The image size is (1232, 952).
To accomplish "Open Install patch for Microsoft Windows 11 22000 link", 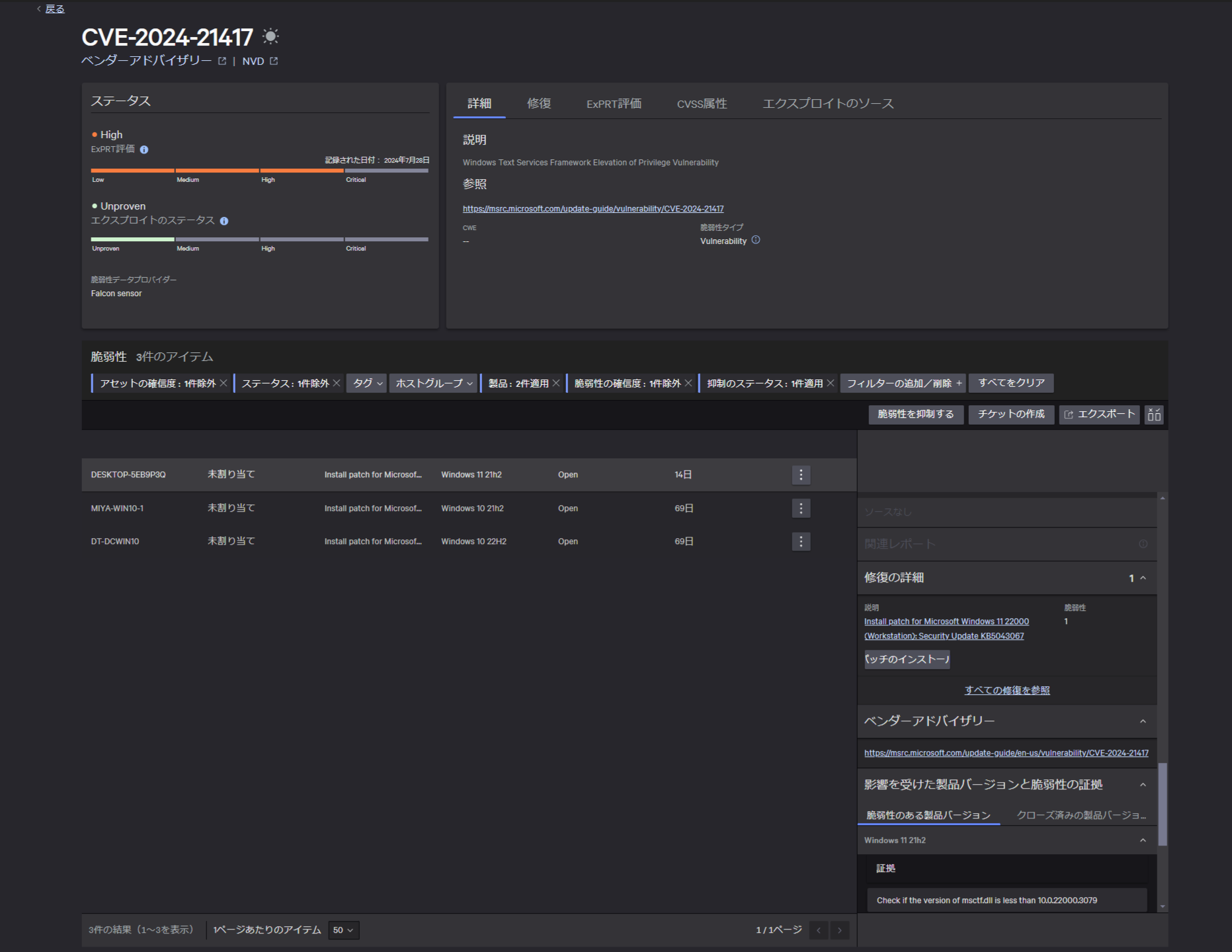I will tap(946, 629).
